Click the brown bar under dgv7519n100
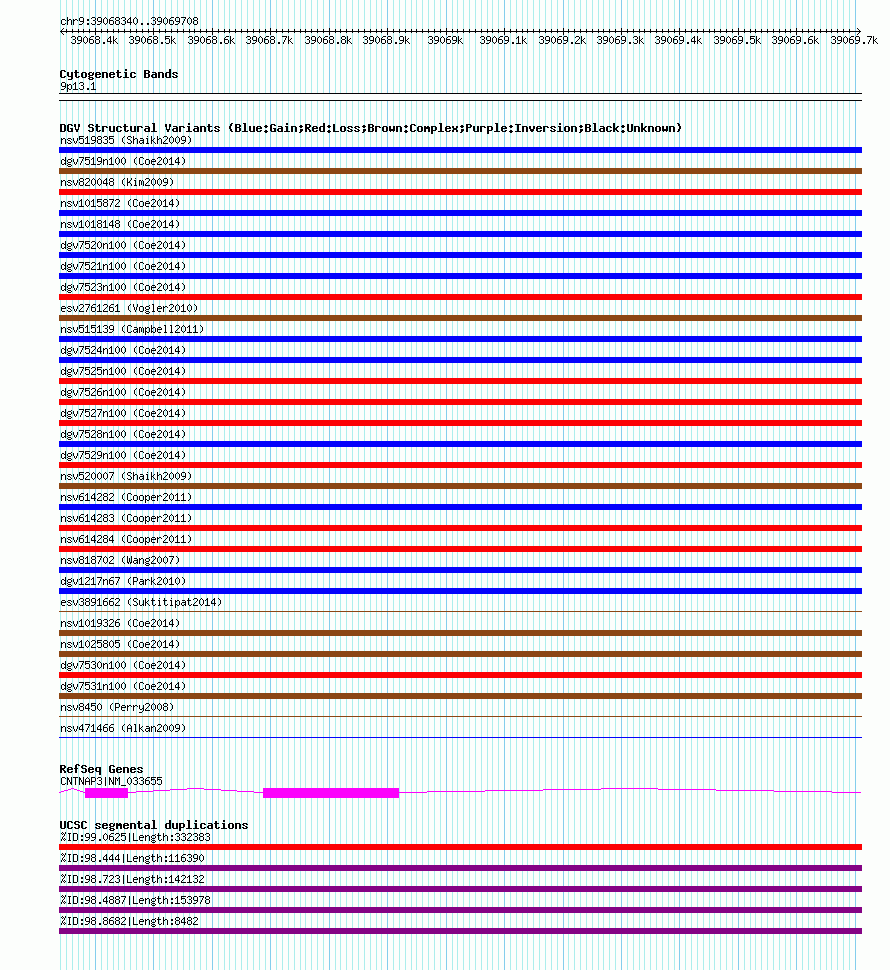 tap(460, 171)
